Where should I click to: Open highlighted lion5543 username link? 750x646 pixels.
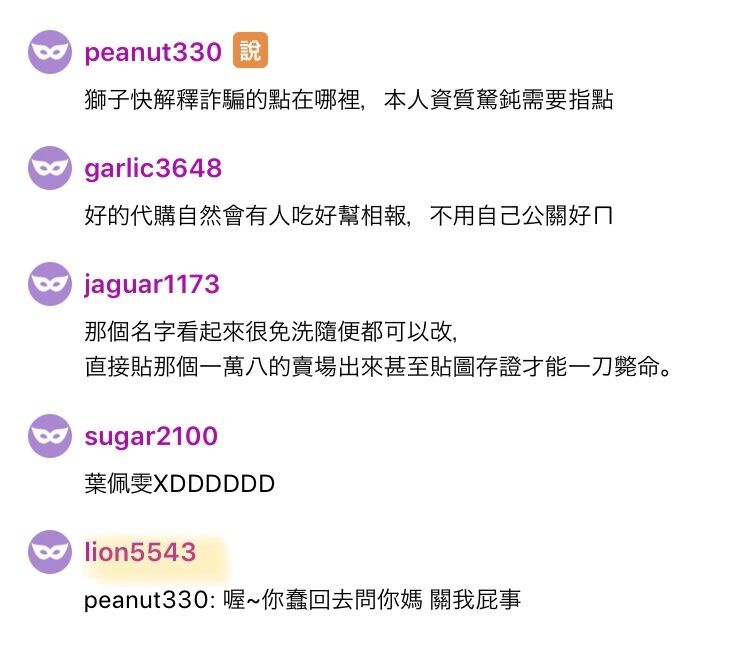pyautogui.click(x=140, y=552)
